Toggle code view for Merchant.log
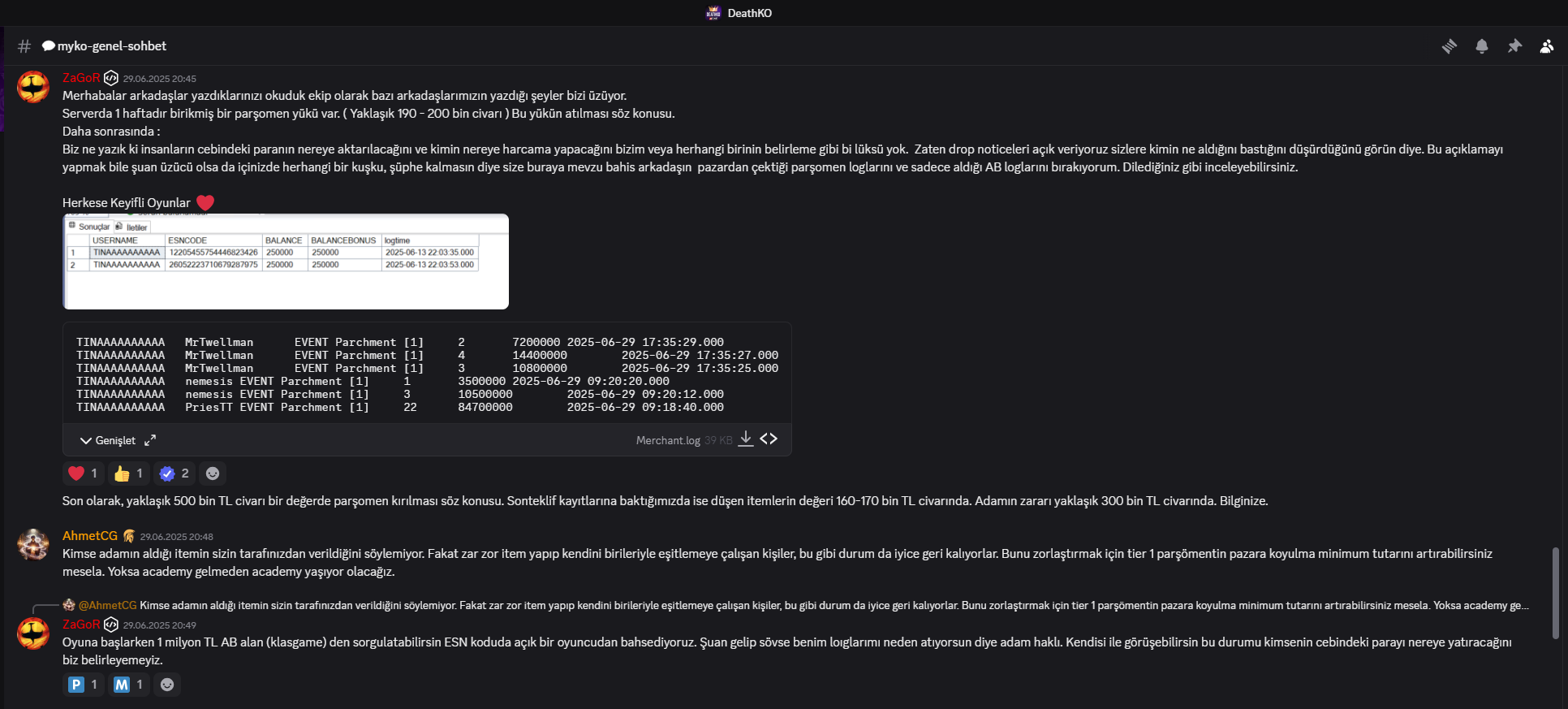The height and width of the screenshot is (709, 1568). pyautogui.click(x=769, y=439)
